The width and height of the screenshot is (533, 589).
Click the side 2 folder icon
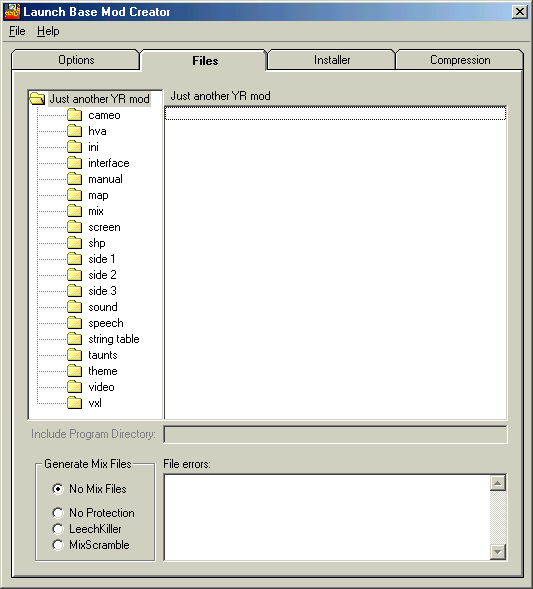pyautogui.click(x=75, y=275)
